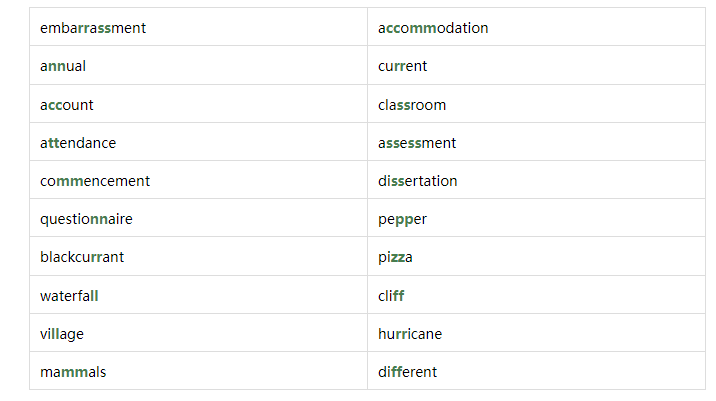The image size is (716, 401).
Task: Select the accommodation cell
Action: tap(537, 26)
